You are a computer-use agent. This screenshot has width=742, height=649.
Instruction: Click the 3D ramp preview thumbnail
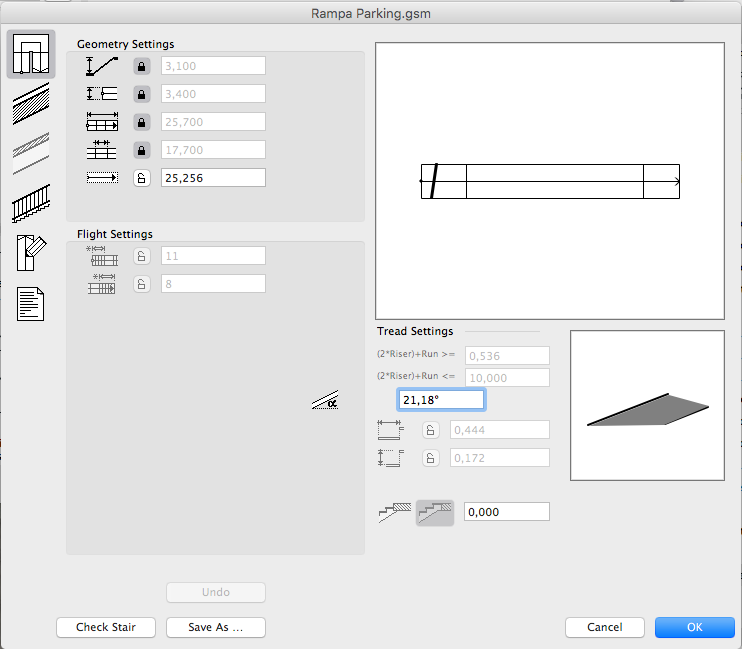click(647, 405)
